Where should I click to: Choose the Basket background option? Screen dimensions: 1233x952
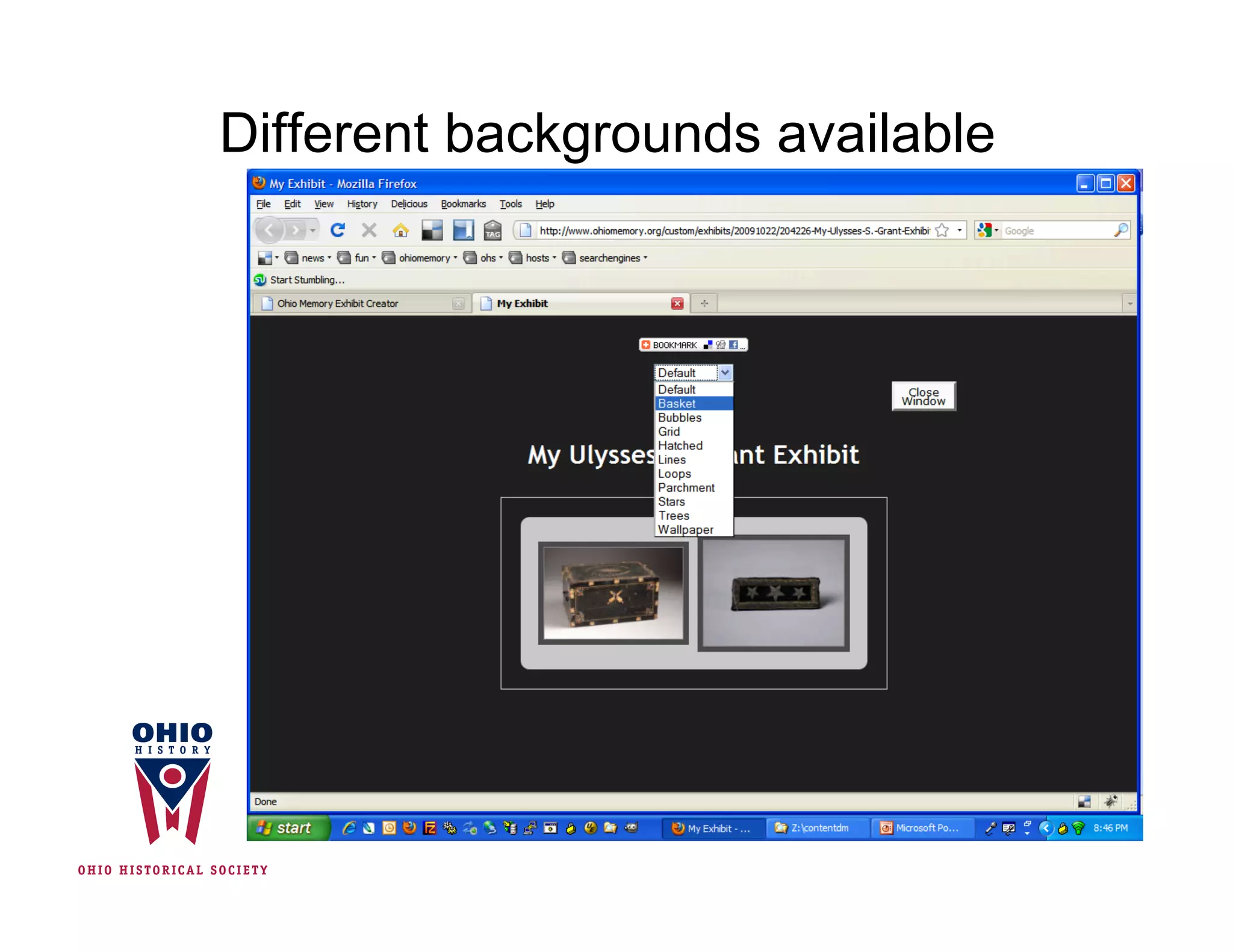click(x=694, y=404)
